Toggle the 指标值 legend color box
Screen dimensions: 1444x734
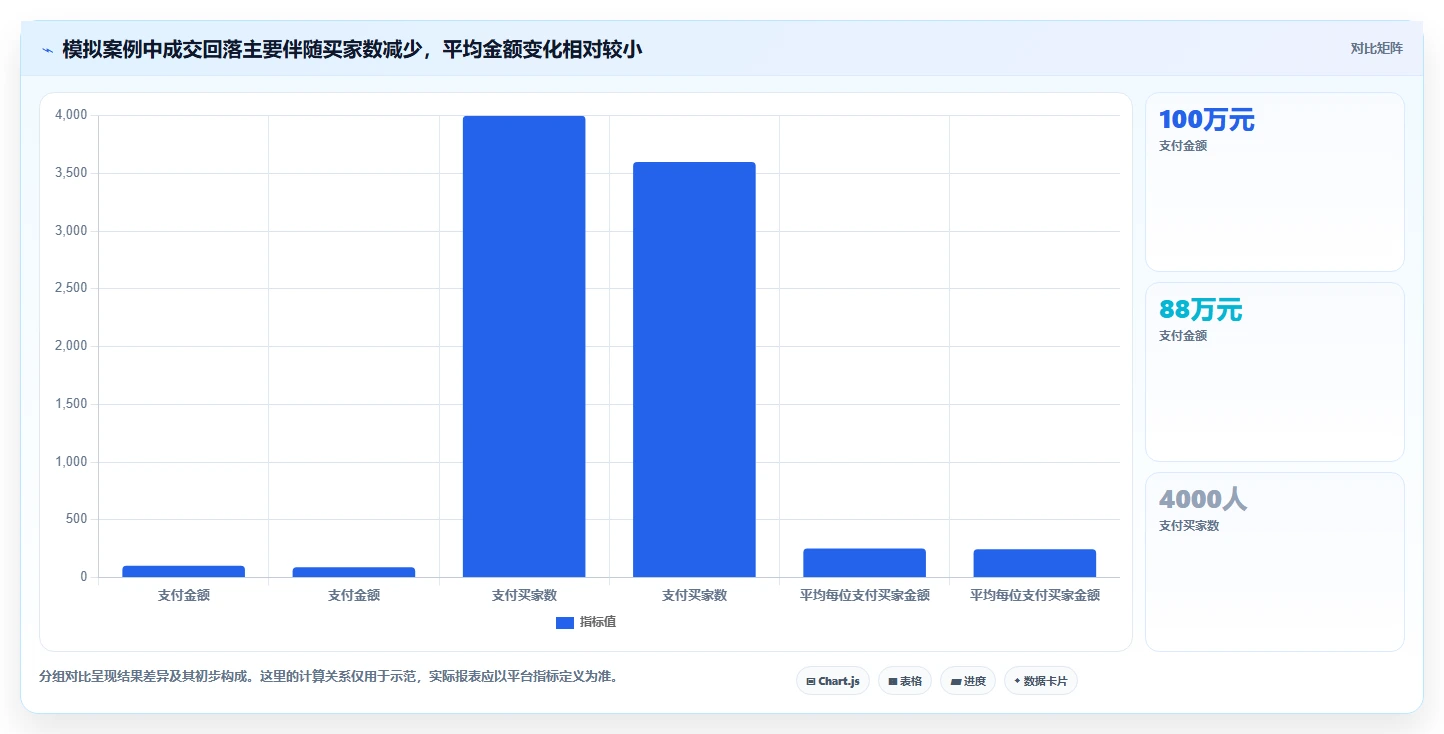click(565, 622)
